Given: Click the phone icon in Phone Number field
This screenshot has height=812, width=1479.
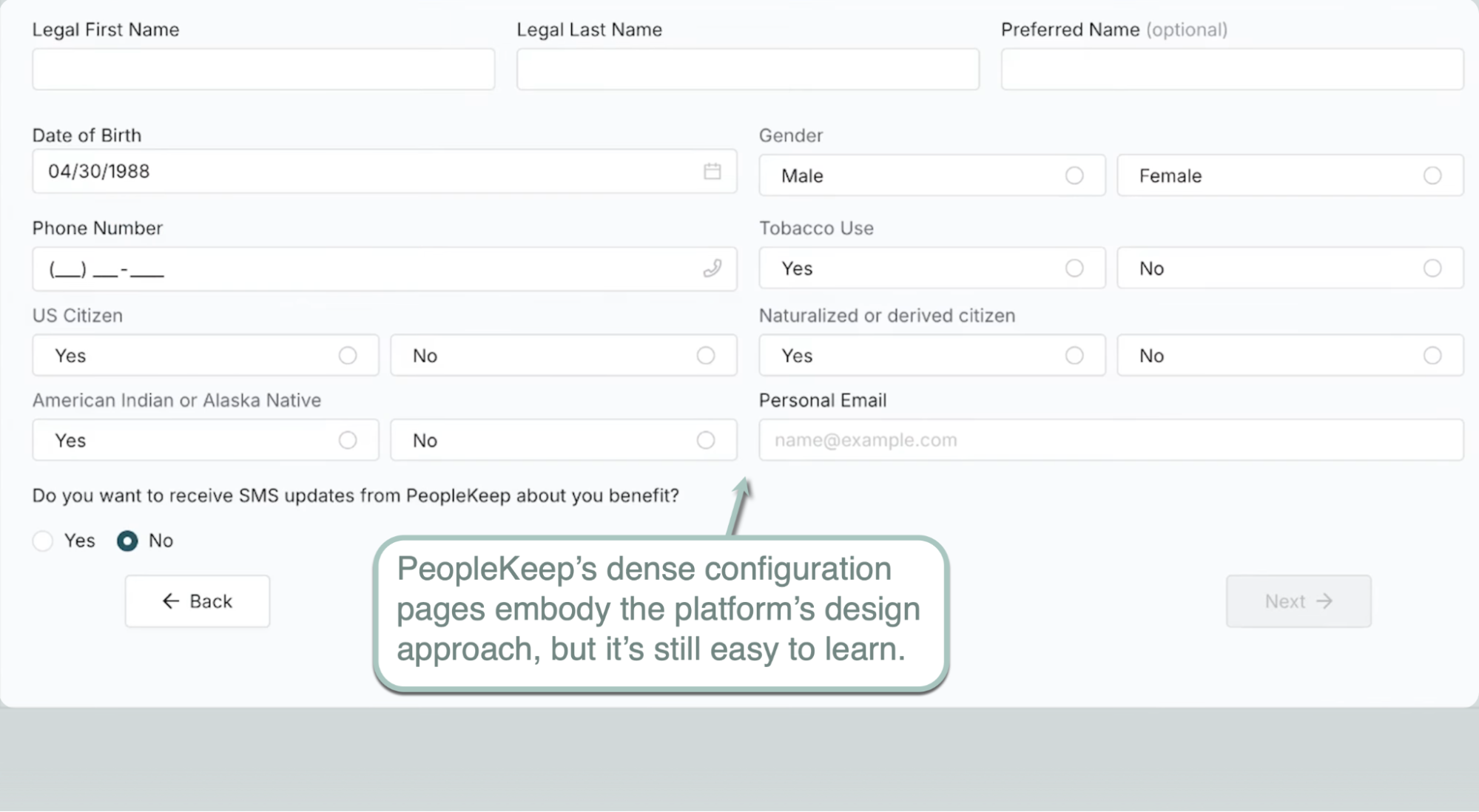Looking at the screenshot, I should tap(712, 268).
